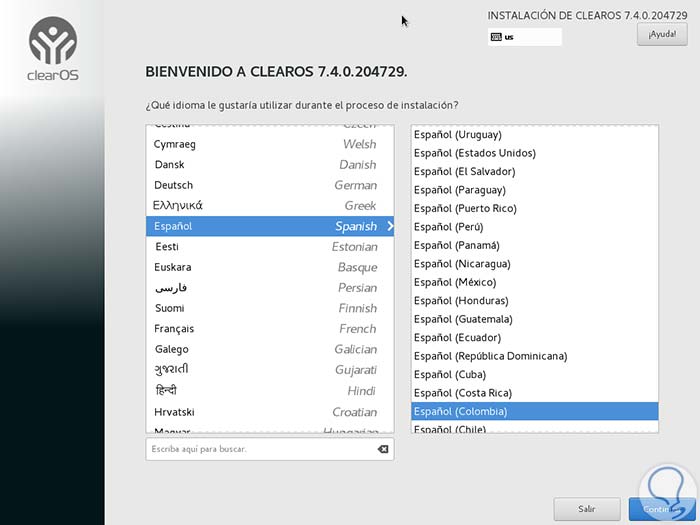Select Deutsch (German) language
Screen dimensions: 700x525
270,185
